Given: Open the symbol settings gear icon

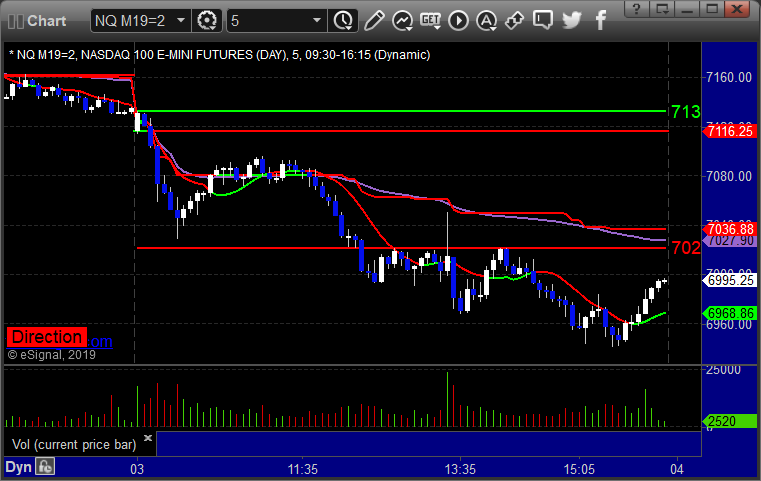Looking at the screenshot, I should click(x=207, y=21).
